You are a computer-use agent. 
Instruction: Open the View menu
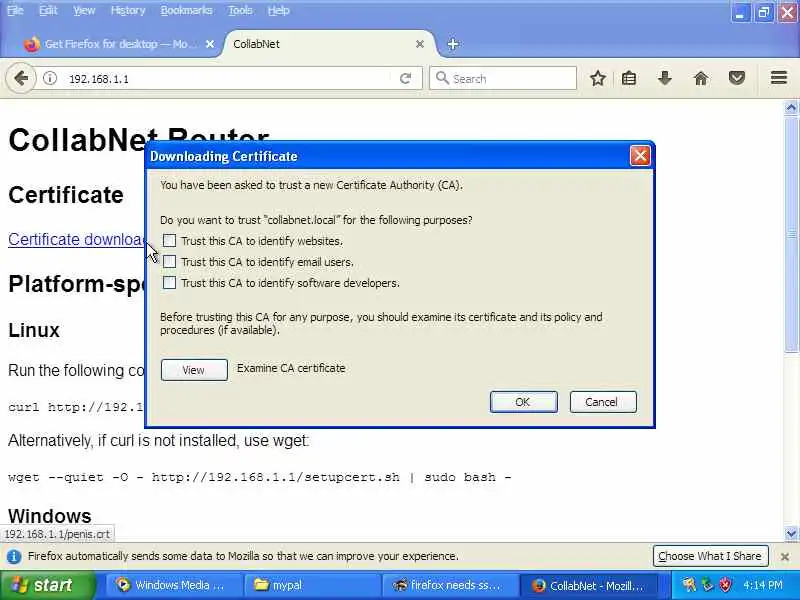[84, 10]
